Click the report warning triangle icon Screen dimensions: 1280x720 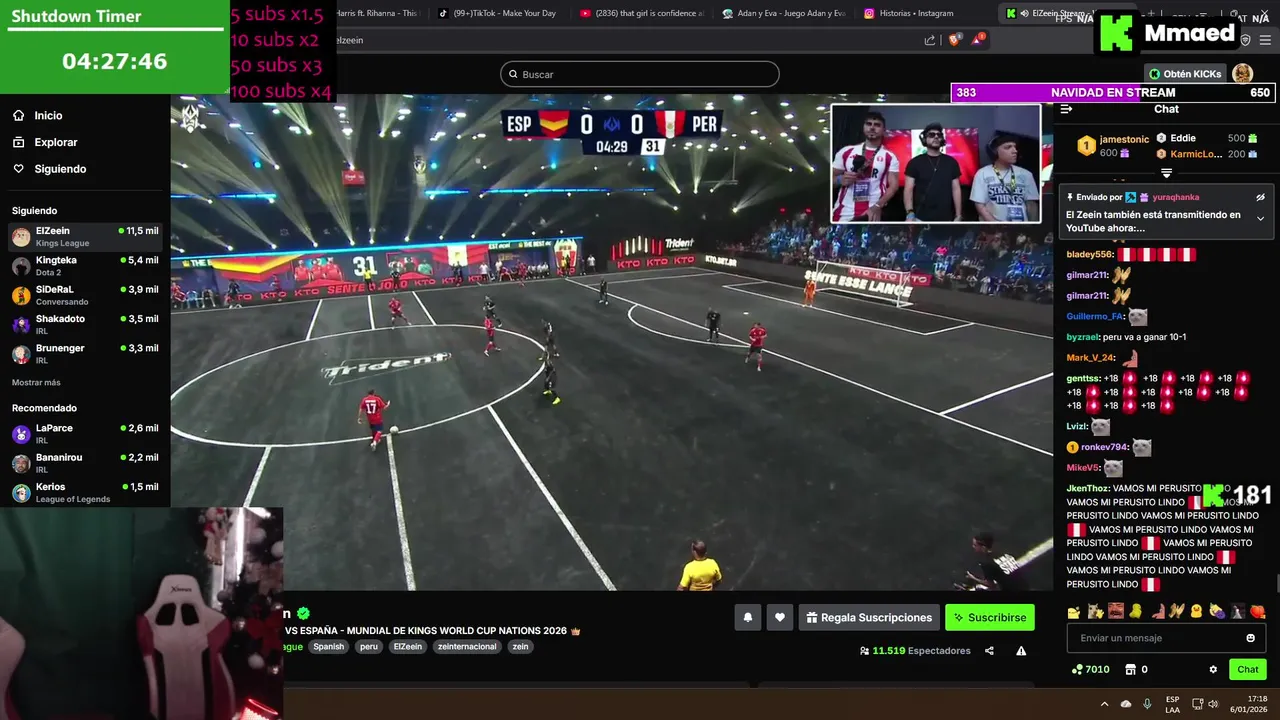[1021, 651]
